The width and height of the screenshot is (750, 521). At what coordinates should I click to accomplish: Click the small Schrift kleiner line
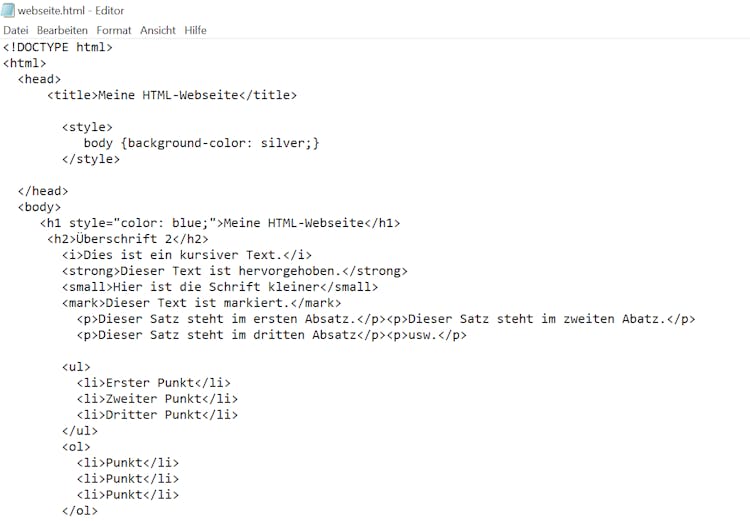point(220,287)
